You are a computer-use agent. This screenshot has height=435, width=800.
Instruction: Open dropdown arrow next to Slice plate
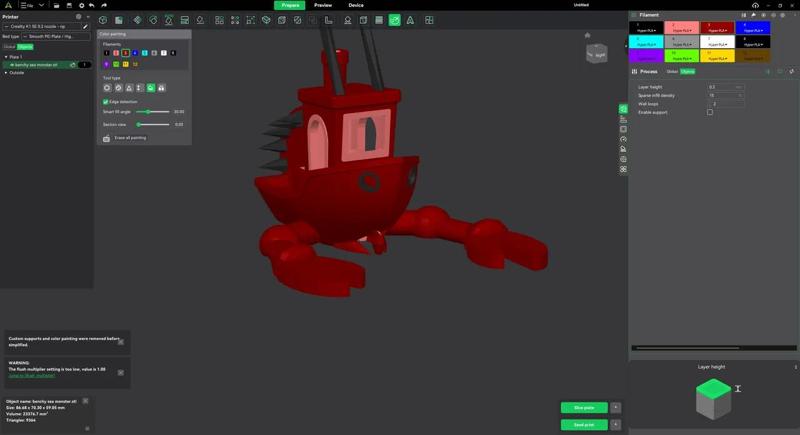pos(616,407)
